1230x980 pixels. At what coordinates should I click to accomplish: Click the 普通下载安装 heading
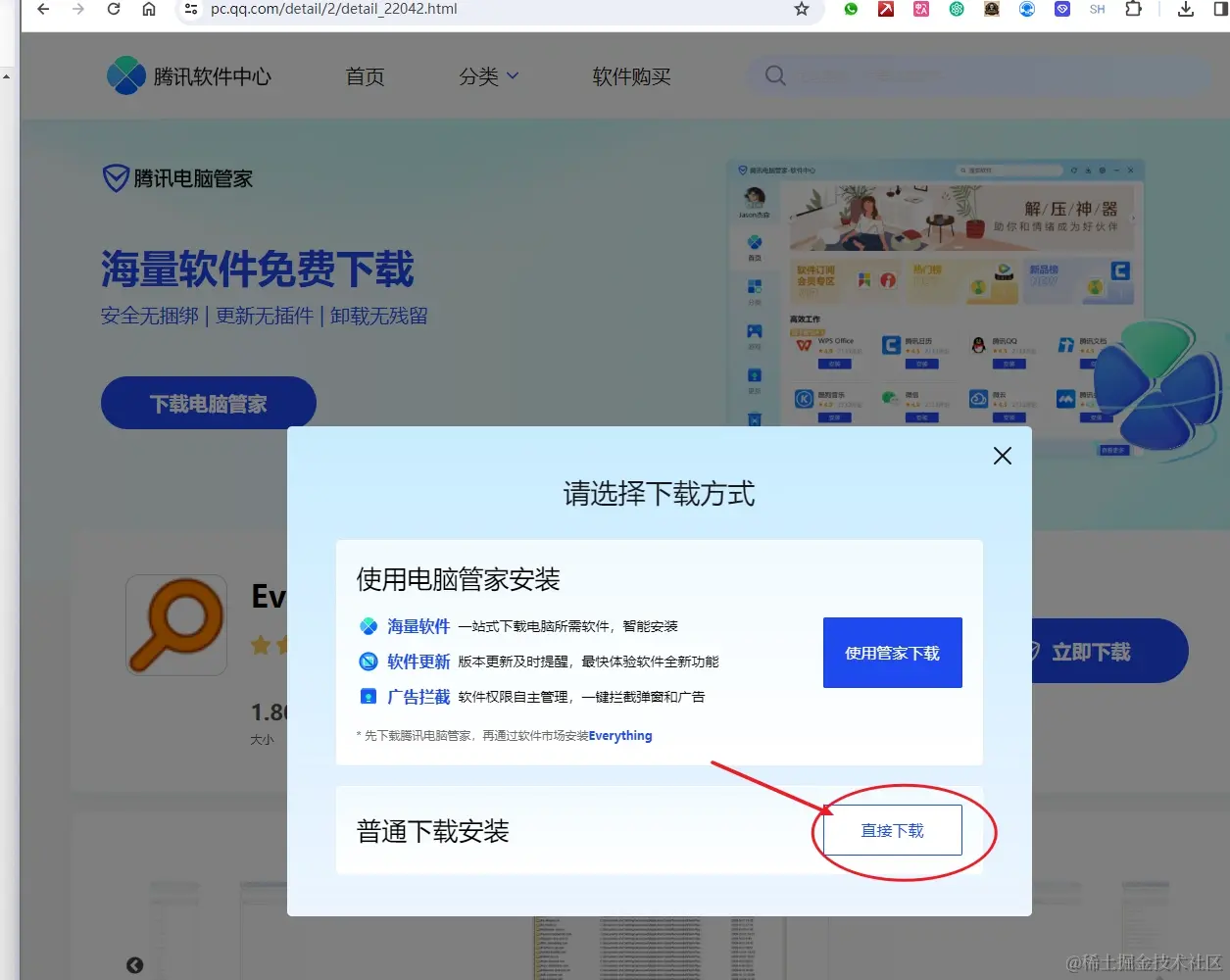click(432, 832)
